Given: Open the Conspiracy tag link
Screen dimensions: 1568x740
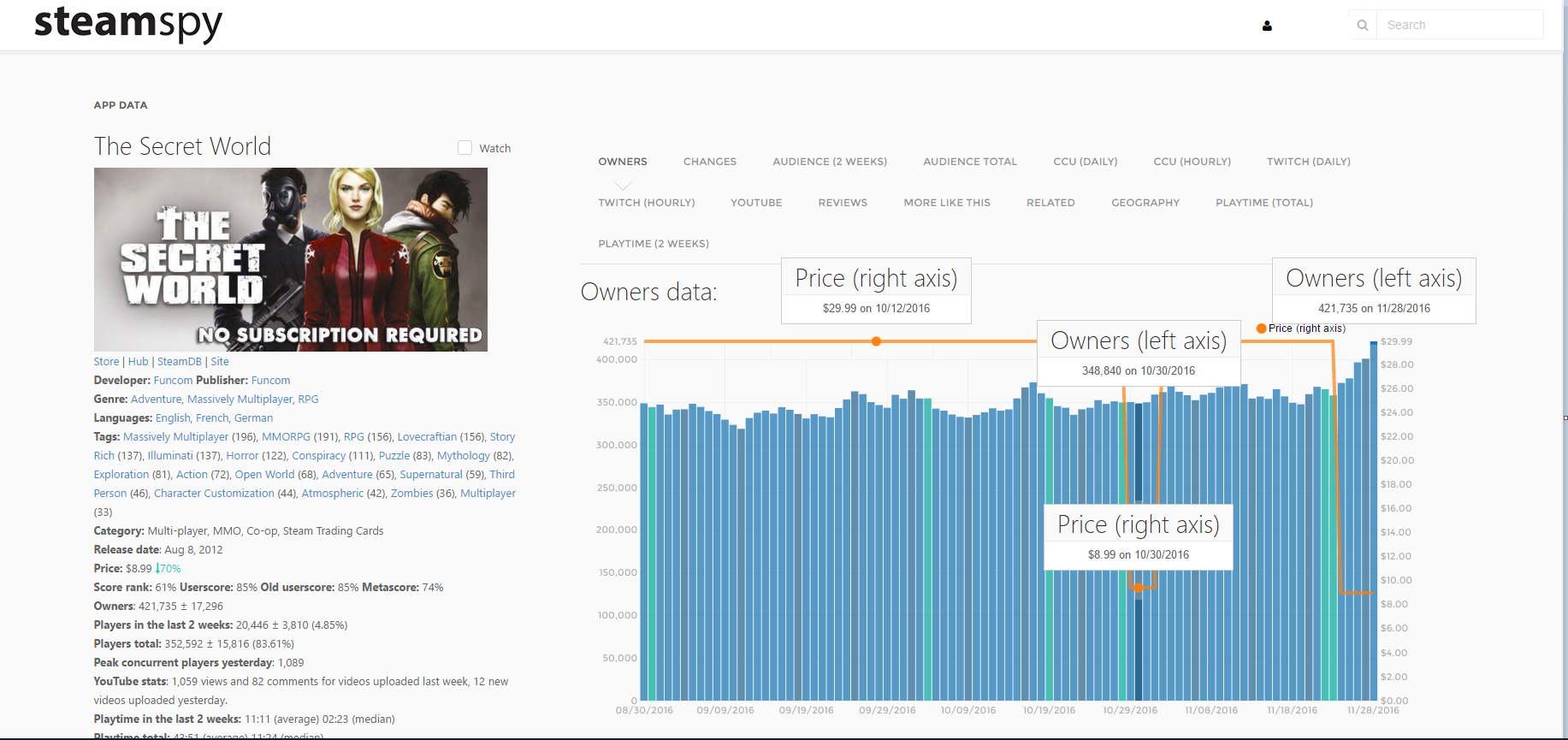Looking at the screenshot, I should click(x=318, y=456).
